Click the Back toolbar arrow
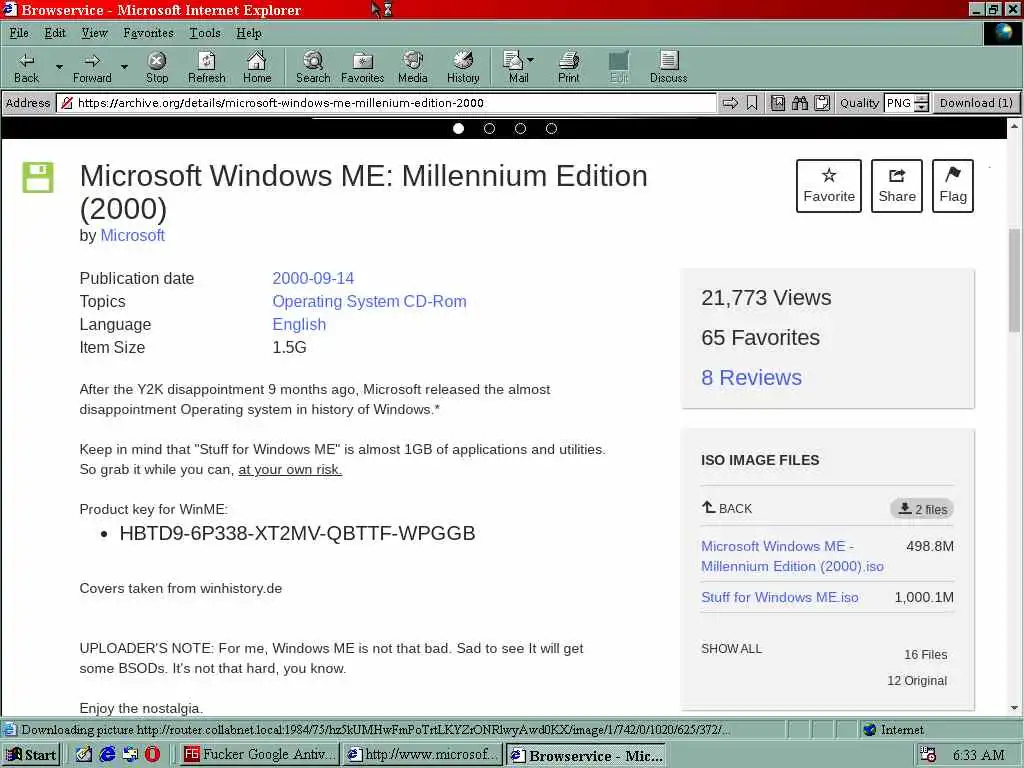 [x=27, y=67]
